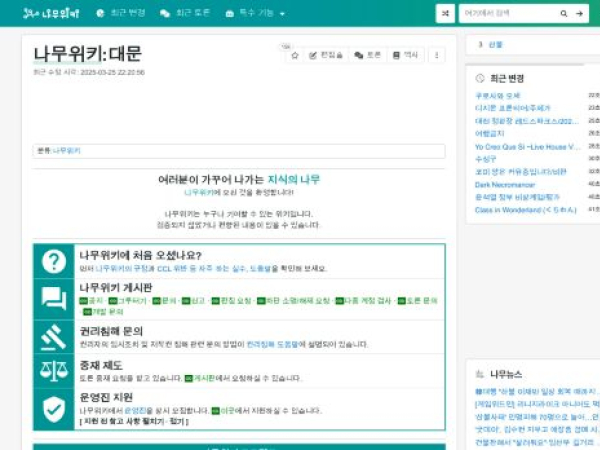Open the 지식의 나무 heading link

[x=294, y=179]
